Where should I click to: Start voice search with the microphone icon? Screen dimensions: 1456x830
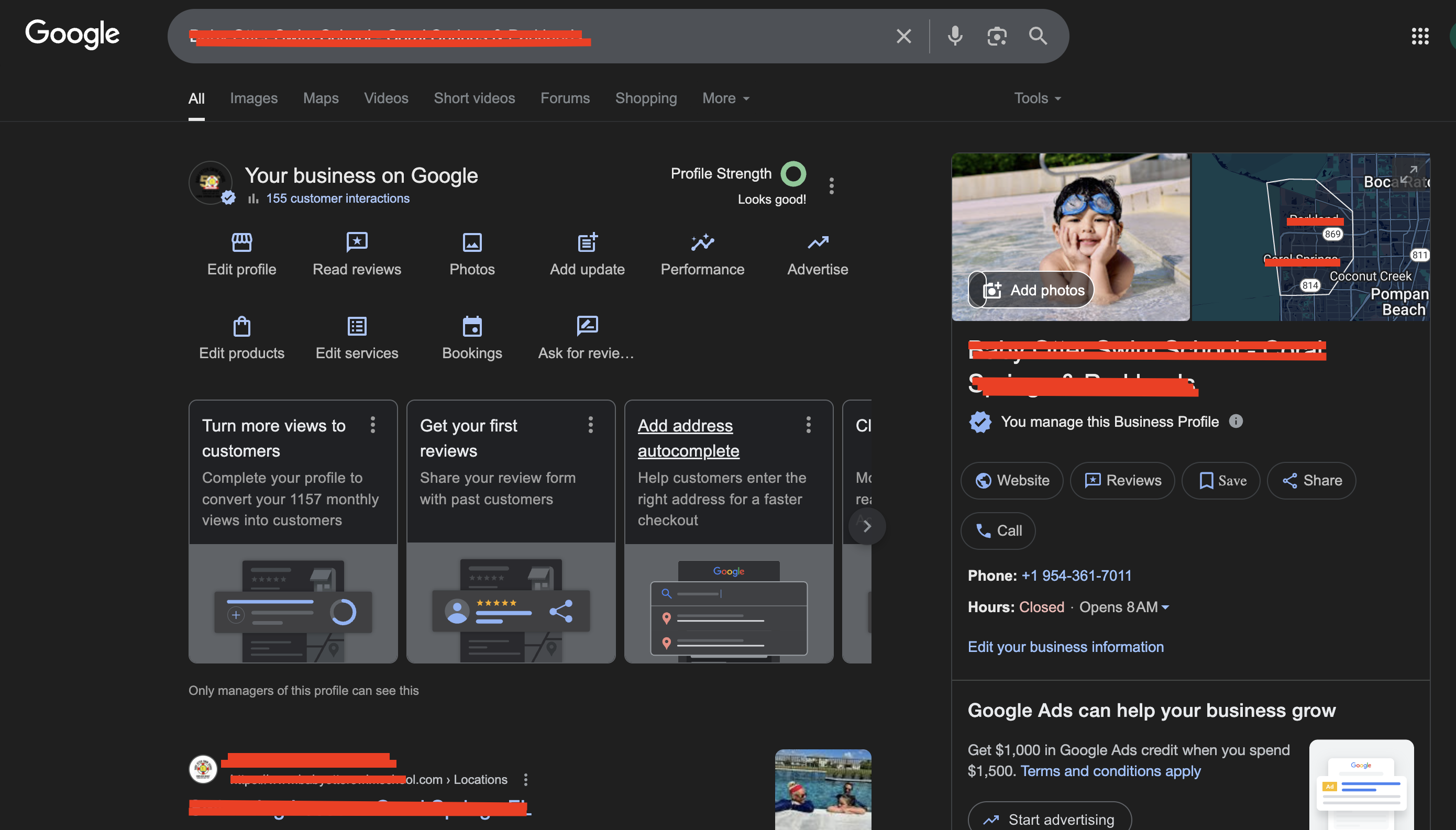click(x=955, y=36)
